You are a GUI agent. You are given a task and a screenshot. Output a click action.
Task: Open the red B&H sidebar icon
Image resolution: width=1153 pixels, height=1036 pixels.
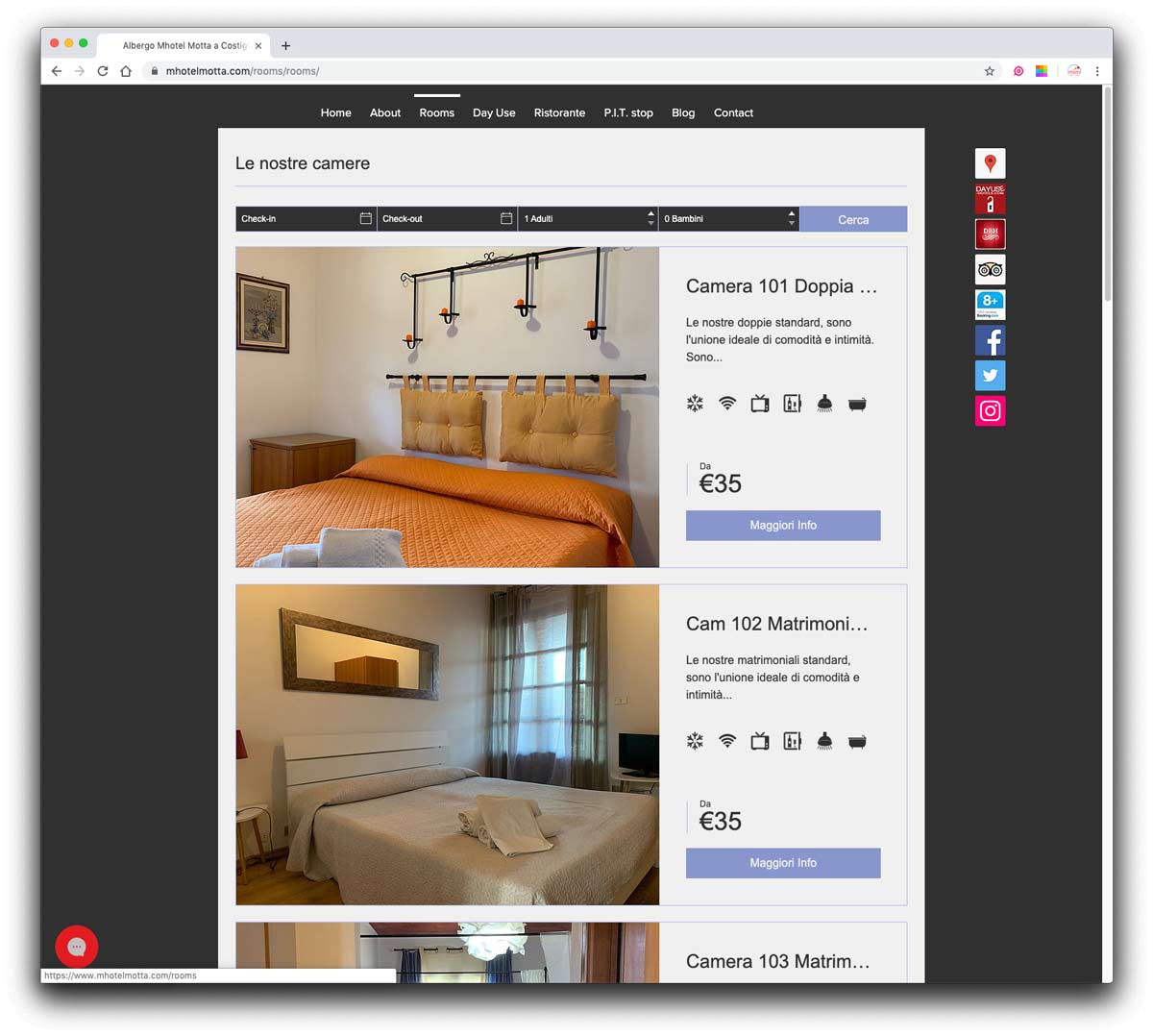[990, 234]
